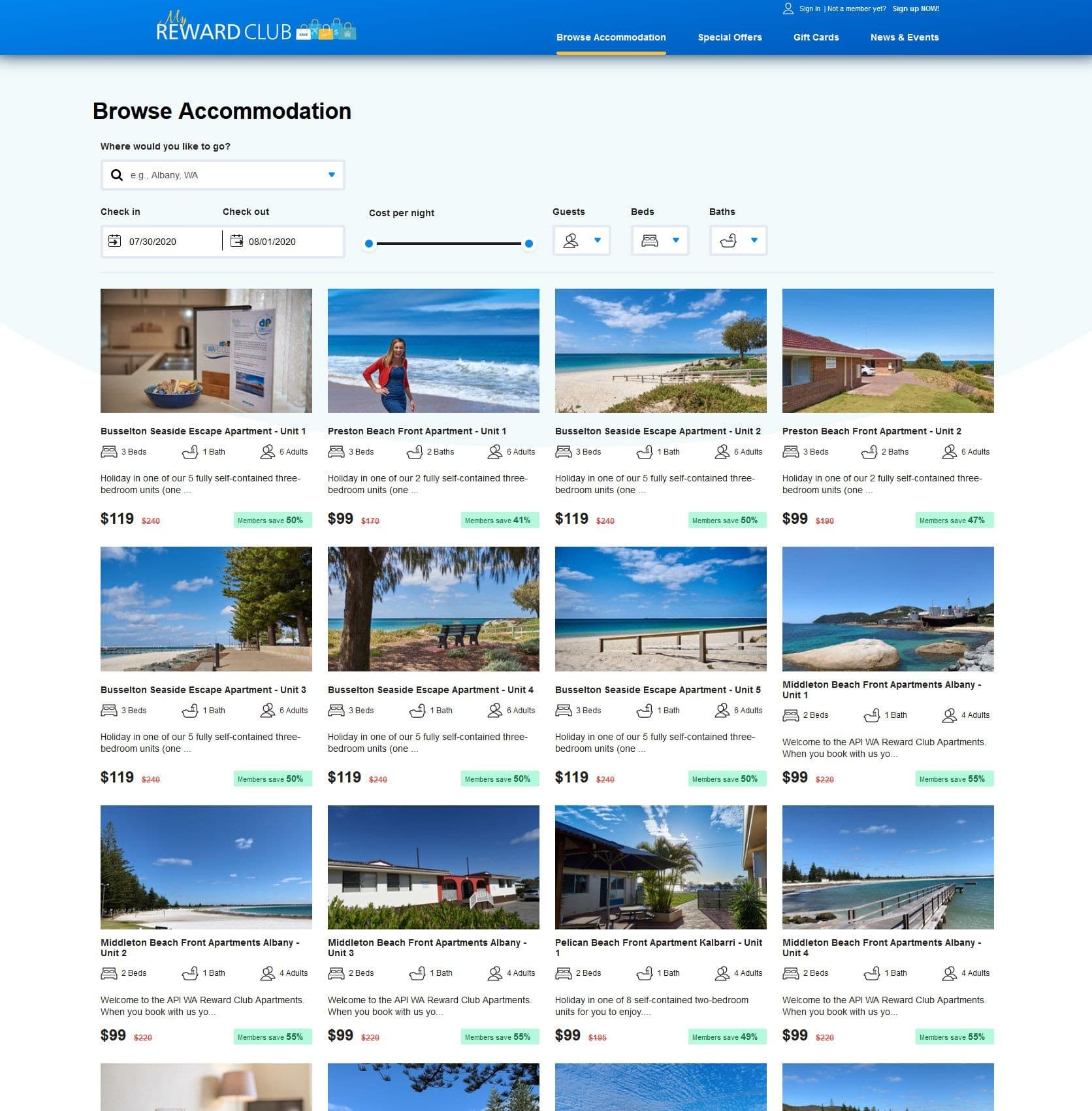Viewport: 1092px width, 1111px height.
Task: Click the bed icon in Beds filter
Action: (x=650, y=240)
